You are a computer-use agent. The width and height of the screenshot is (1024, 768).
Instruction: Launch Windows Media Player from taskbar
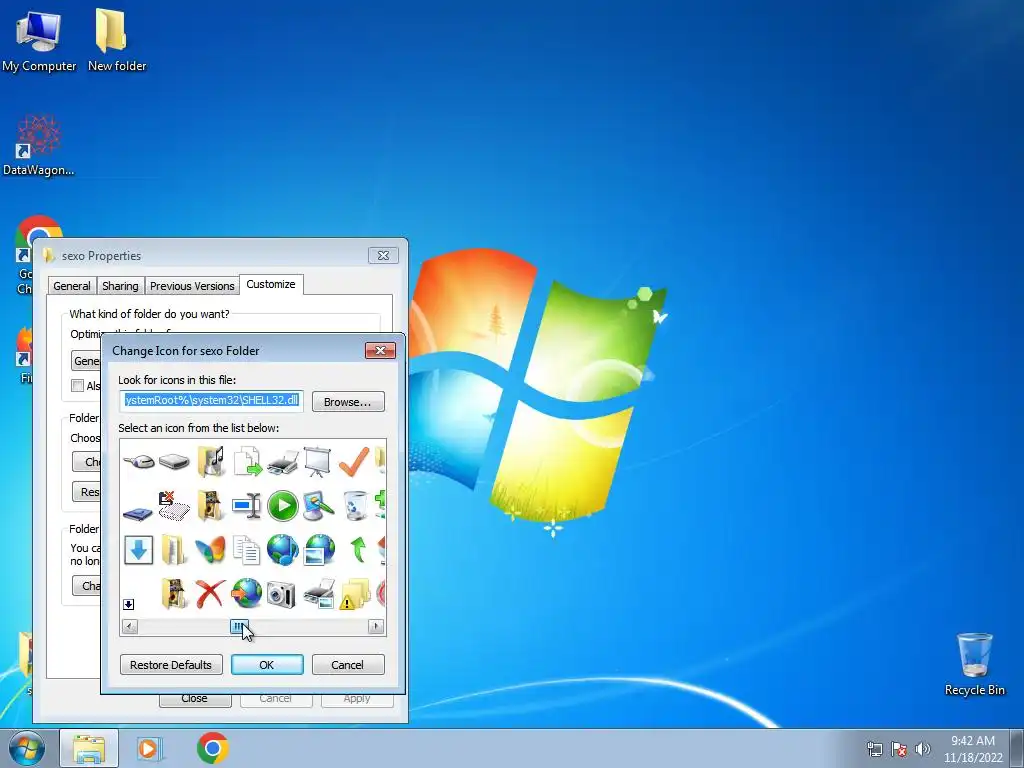pyautogui.click(x=149, y=748)
